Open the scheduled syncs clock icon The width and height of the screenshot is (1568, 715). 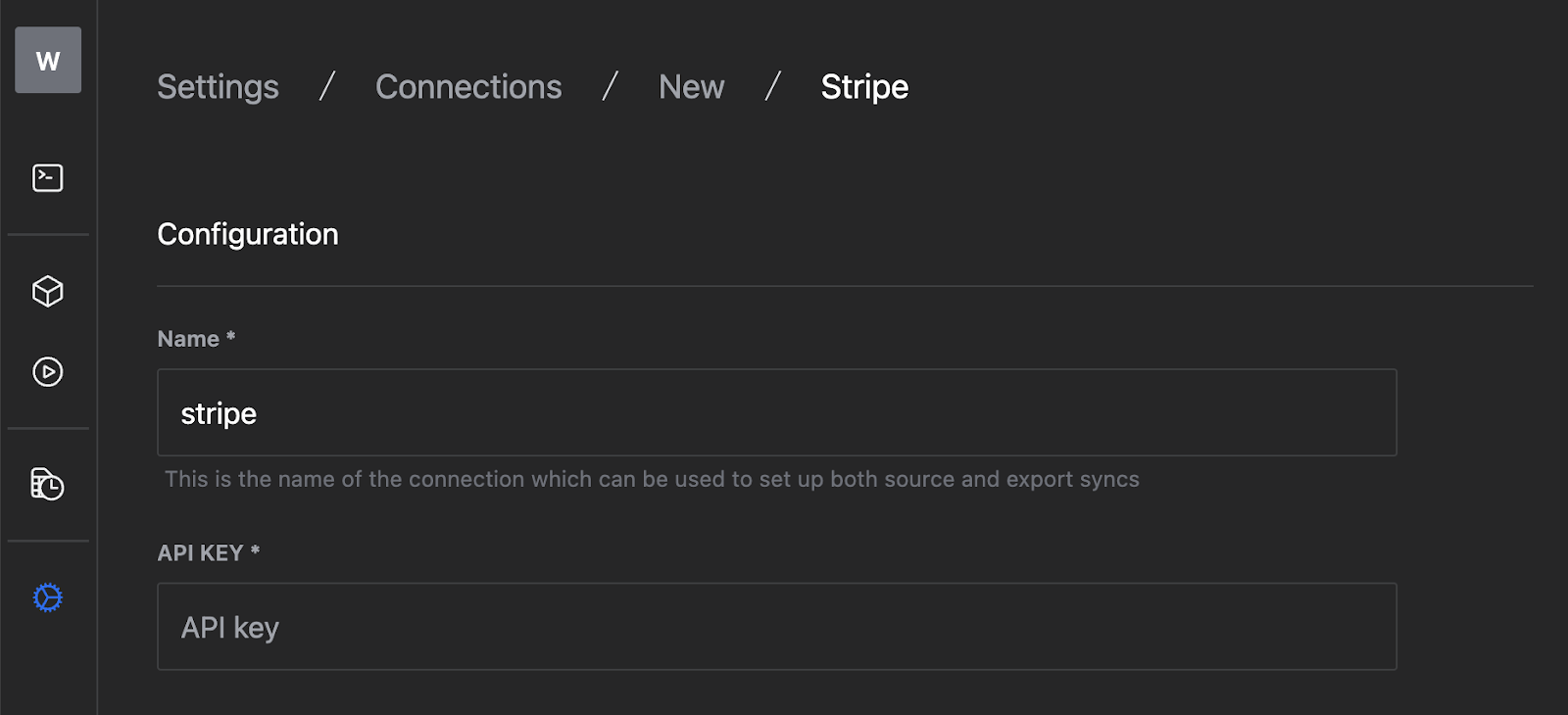click(x=48, y=484)
